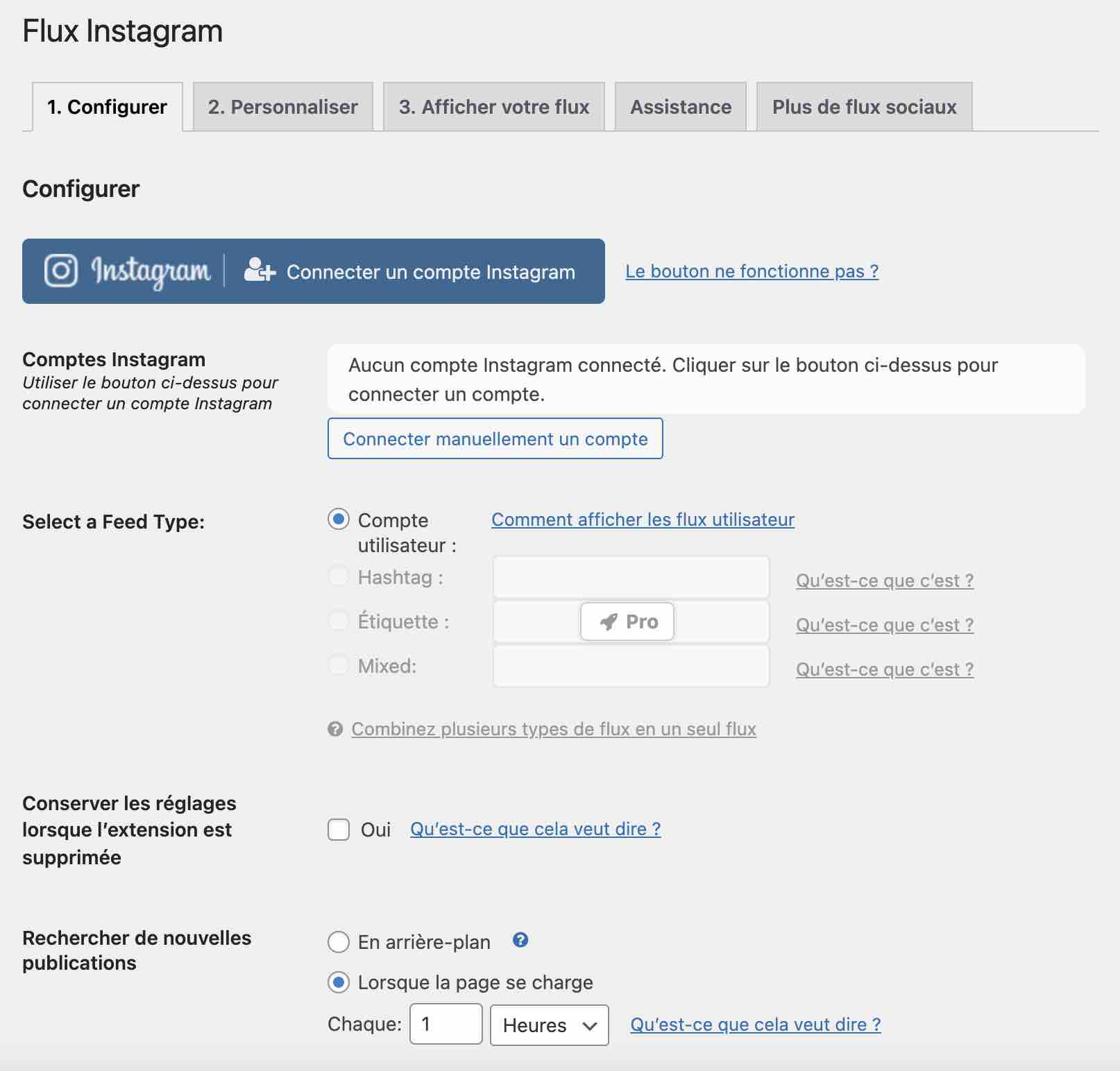Tick the Oui checkbox for keeping settings
1120x1071 pixels.
coord(339,830)
